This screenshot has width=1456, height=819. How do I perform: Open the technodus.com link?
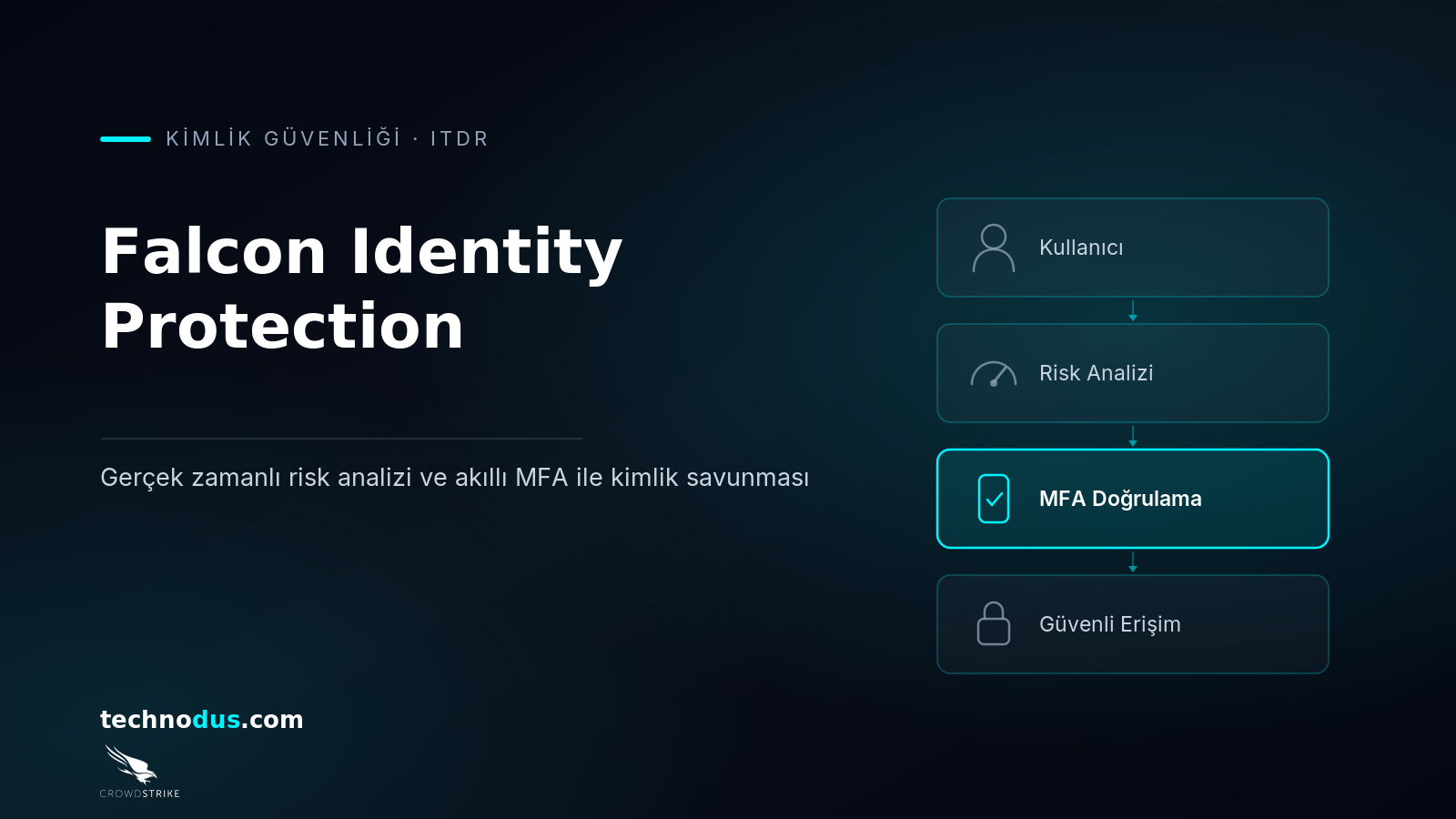click(x=201, y=719)
